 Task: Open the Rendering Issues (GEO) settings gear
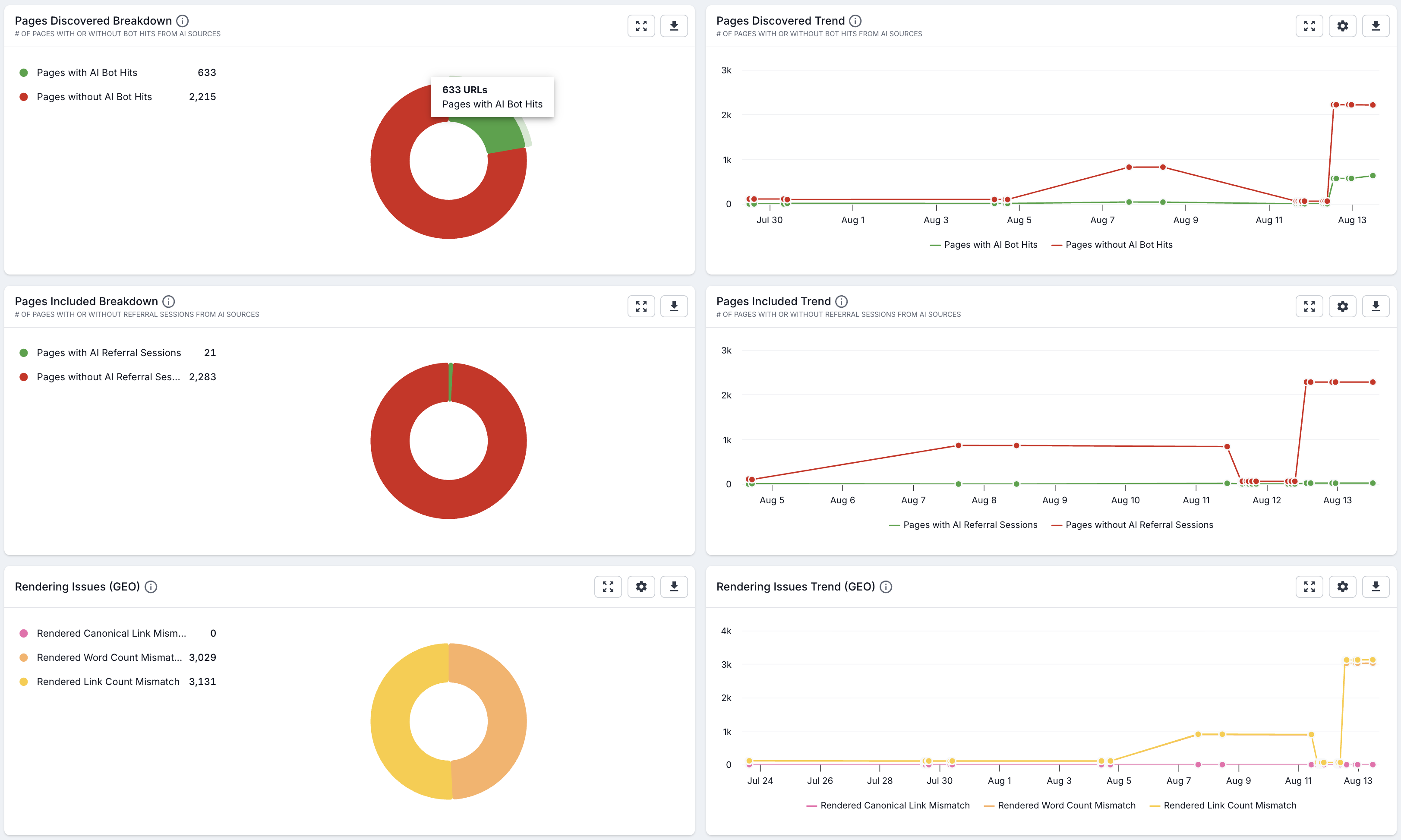[641, 587]
